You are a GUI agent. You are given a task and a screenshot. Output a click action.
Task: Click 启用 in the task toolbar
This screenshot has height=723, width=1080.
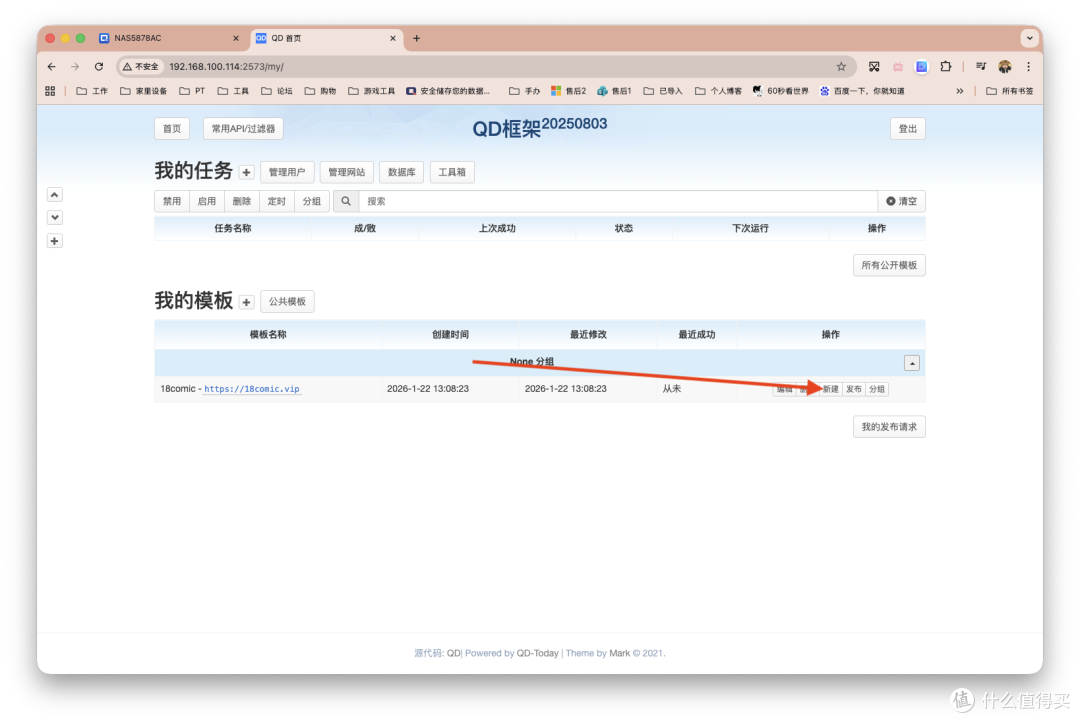pyautogui.click(x=207, y=201)
